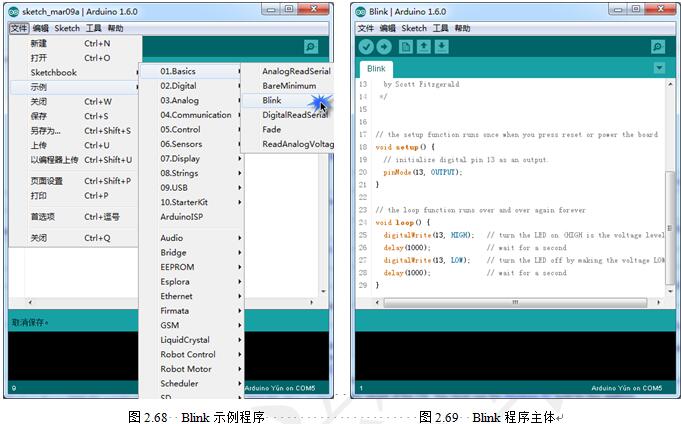Image resolution: width=681 pixels, height=424 pixels.
Task: Choose 页面设置 menu entry
Action: (x=75, y=181)
